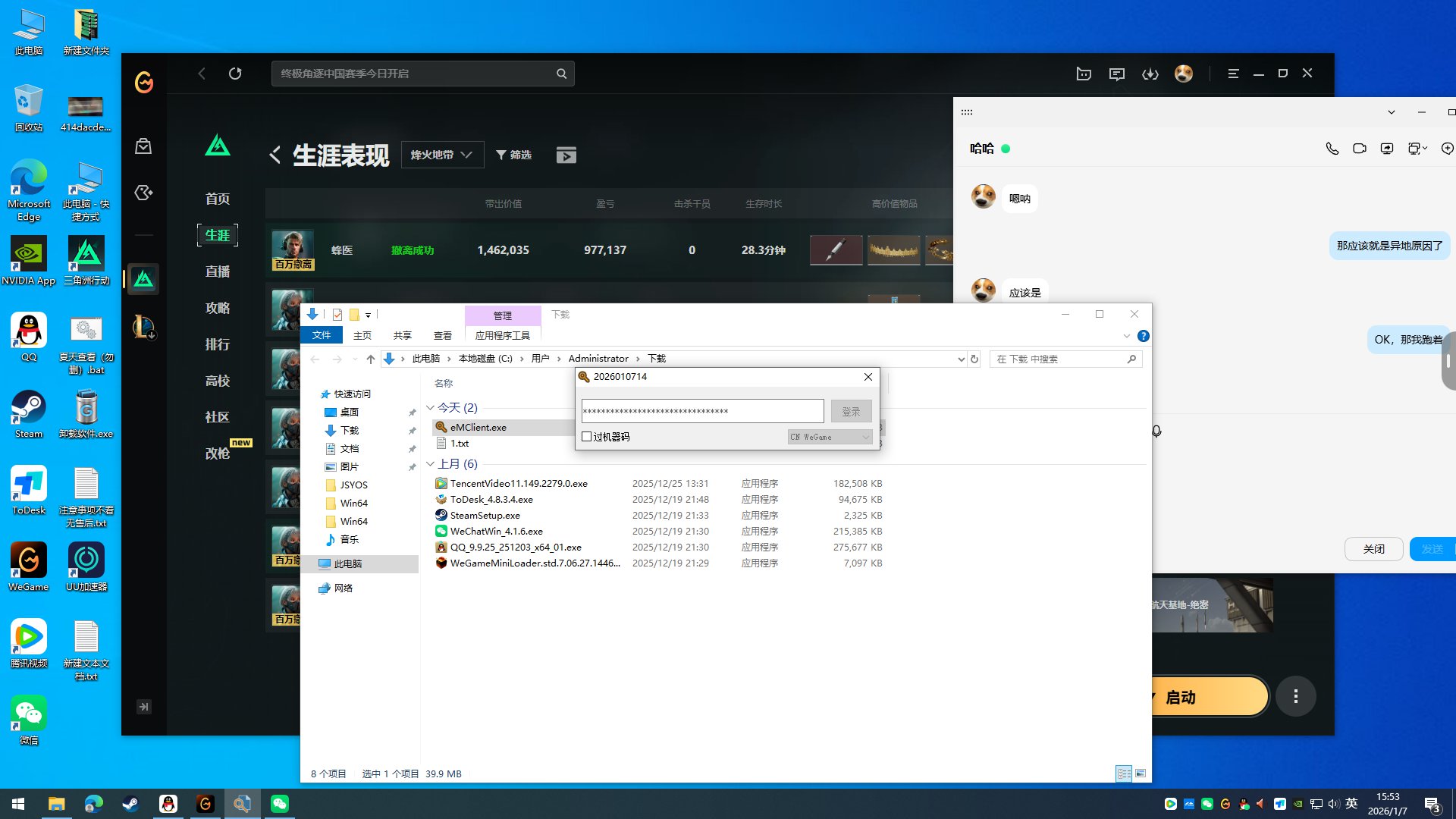Click the masked password input field
Image resolution: width=1456 pixels, height=819 pixels.
pyautogui.click(x=701, y=411)
